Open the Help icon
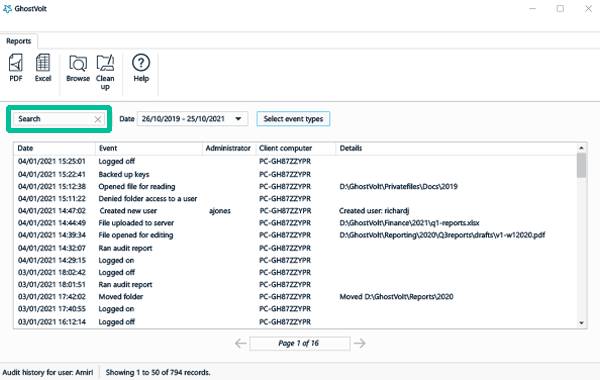The image size is (600, 380). [141, 68]
